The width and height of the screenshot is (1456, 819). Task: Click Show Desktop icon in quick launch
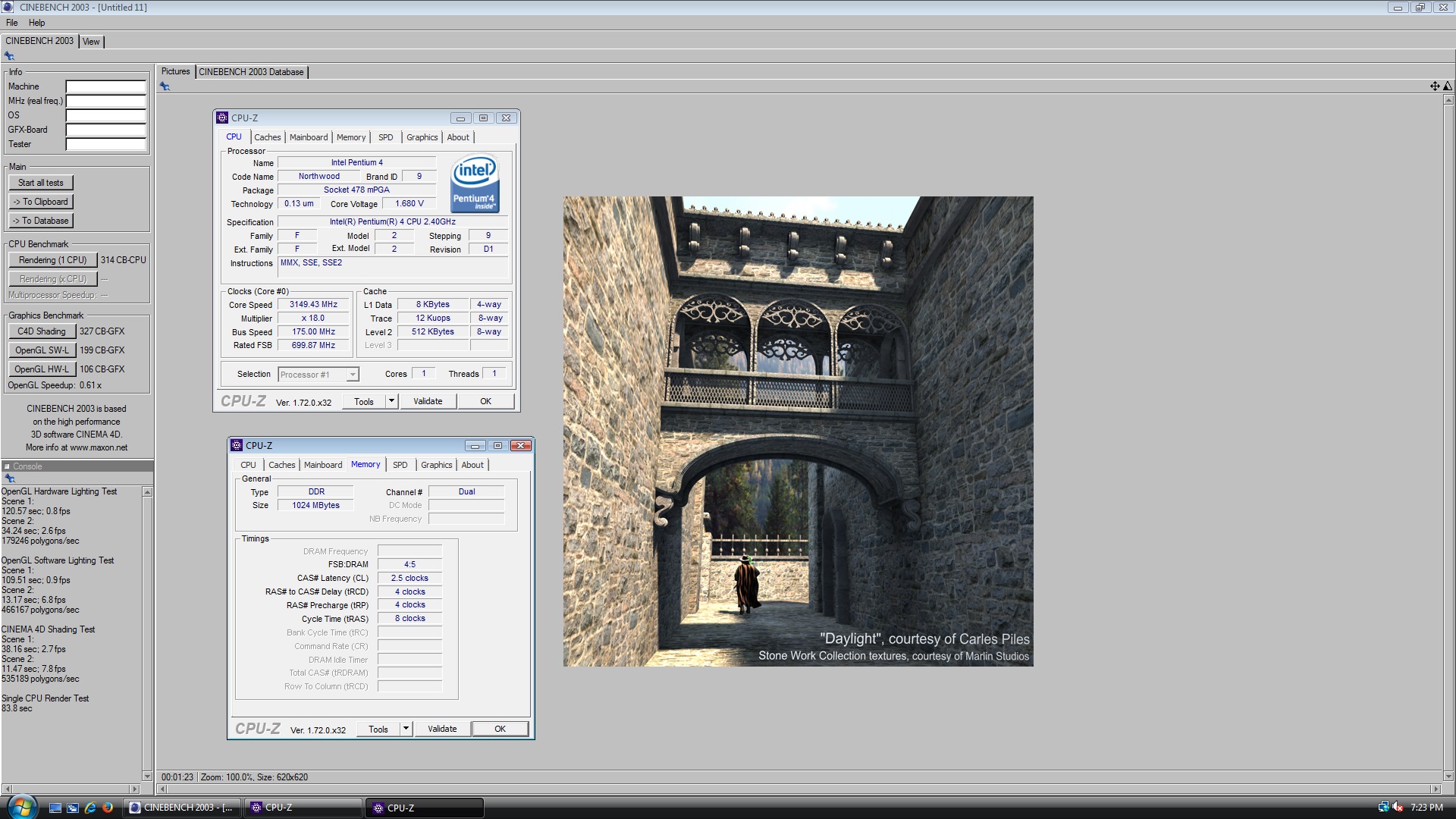[x=55, y=808]
